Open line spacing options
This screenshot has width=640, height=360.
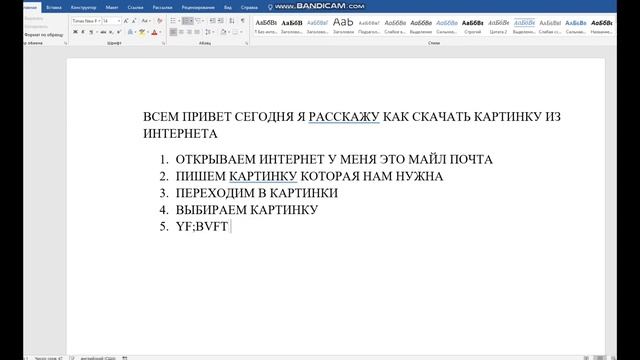point(209,32)
